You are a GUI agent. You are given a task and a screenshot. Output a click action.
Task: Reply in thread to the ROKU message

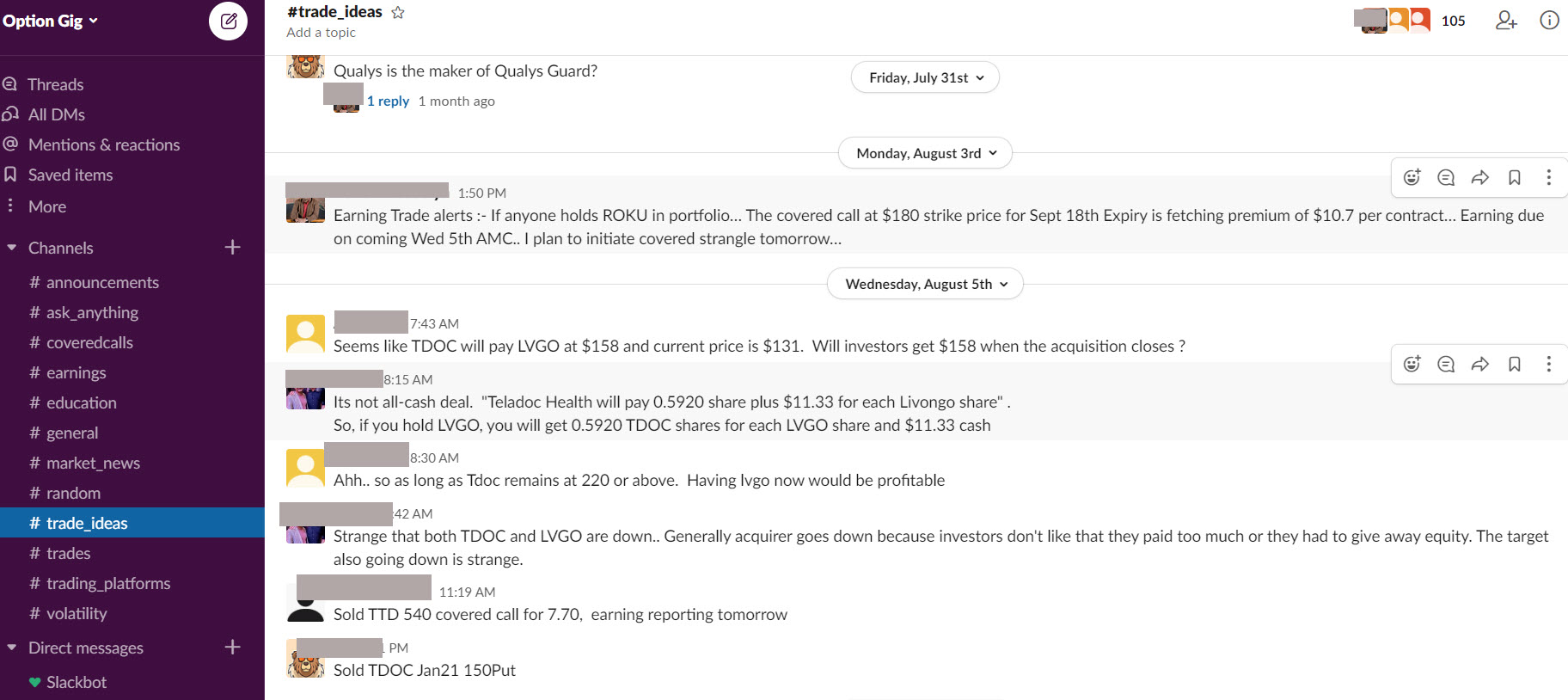coord(1446,177)
